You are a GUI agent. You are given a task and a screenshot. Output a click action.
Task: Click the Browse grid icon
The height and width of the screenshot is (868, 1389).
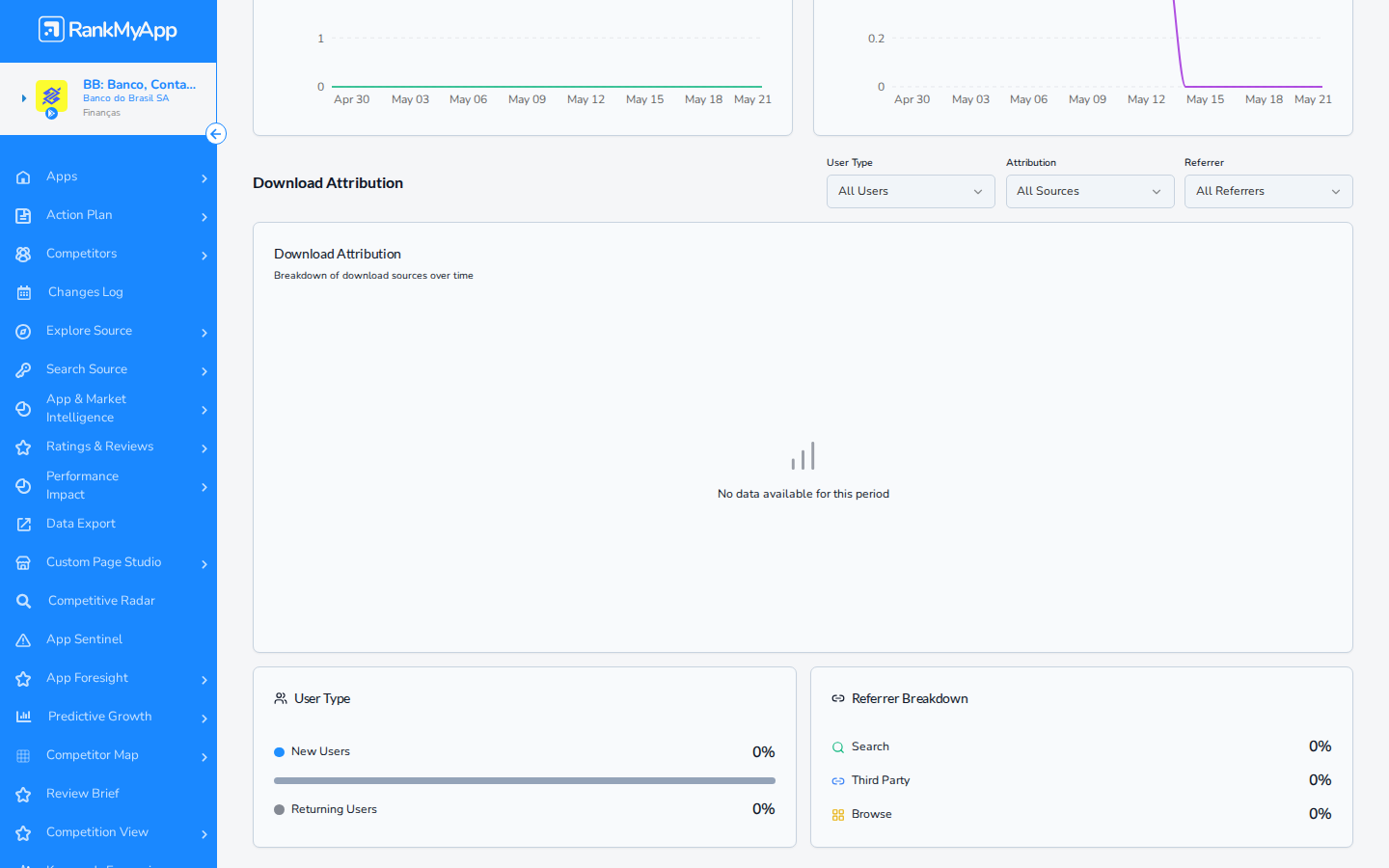838,815
